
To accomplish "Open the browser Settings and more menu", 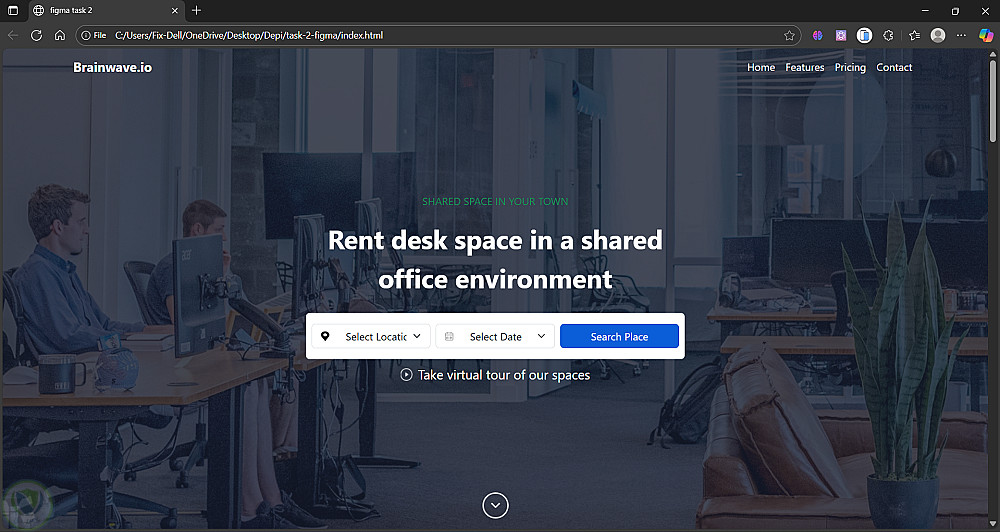I will (961, 36).
